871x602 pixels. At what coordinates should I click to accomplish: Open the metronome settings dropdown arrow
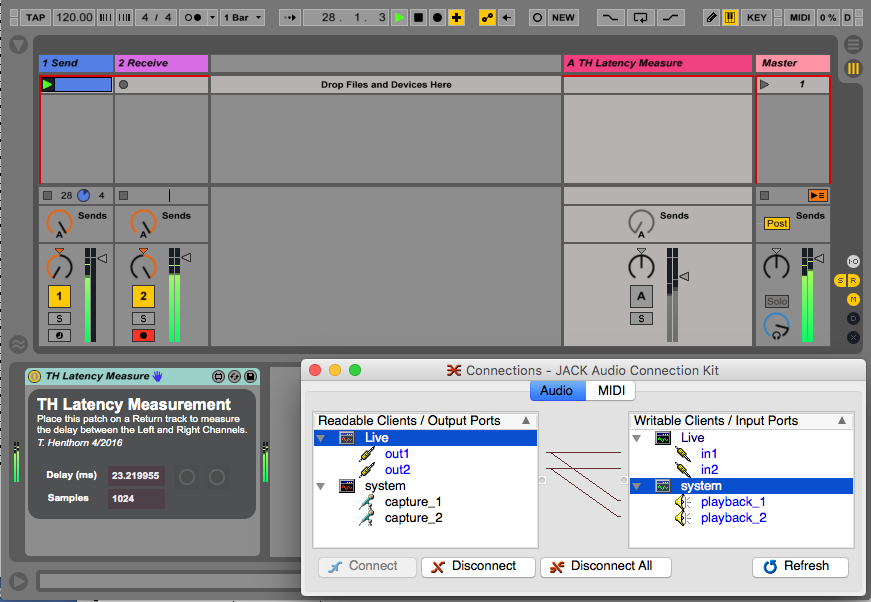(x=212, y=18)
